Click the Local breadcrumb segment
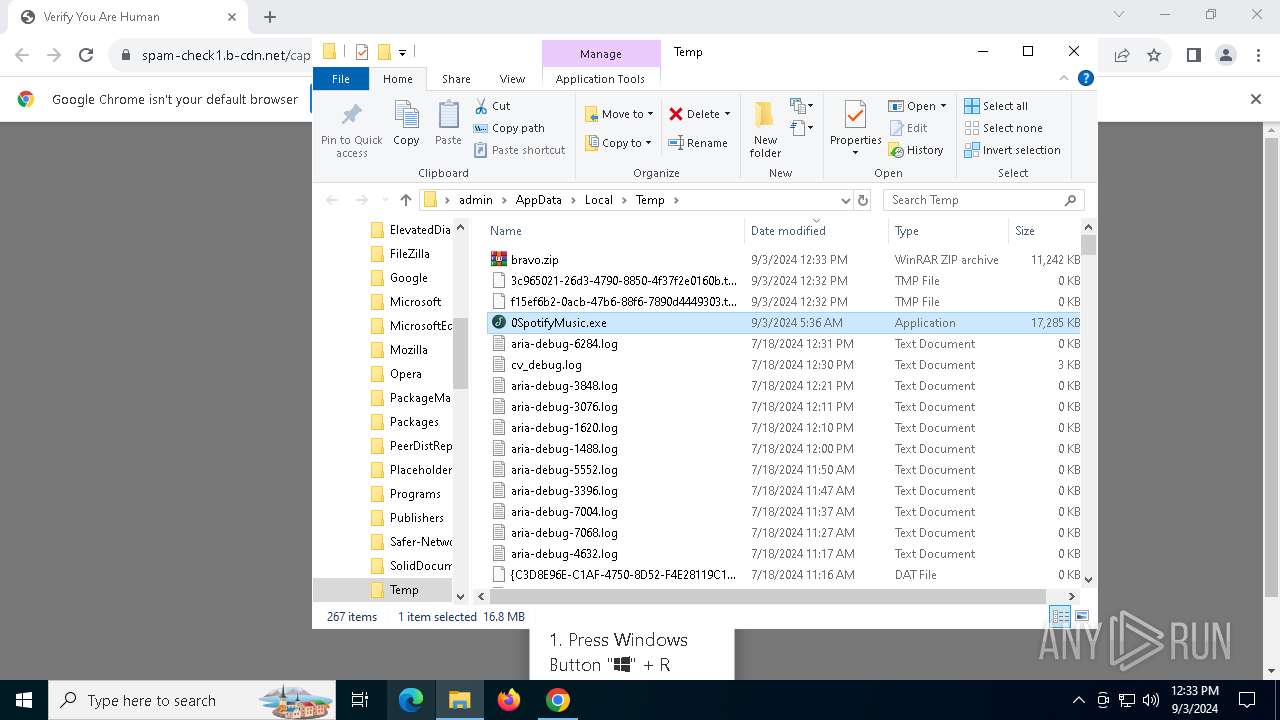The image size is (1280, 720). (x=599, y=200)
